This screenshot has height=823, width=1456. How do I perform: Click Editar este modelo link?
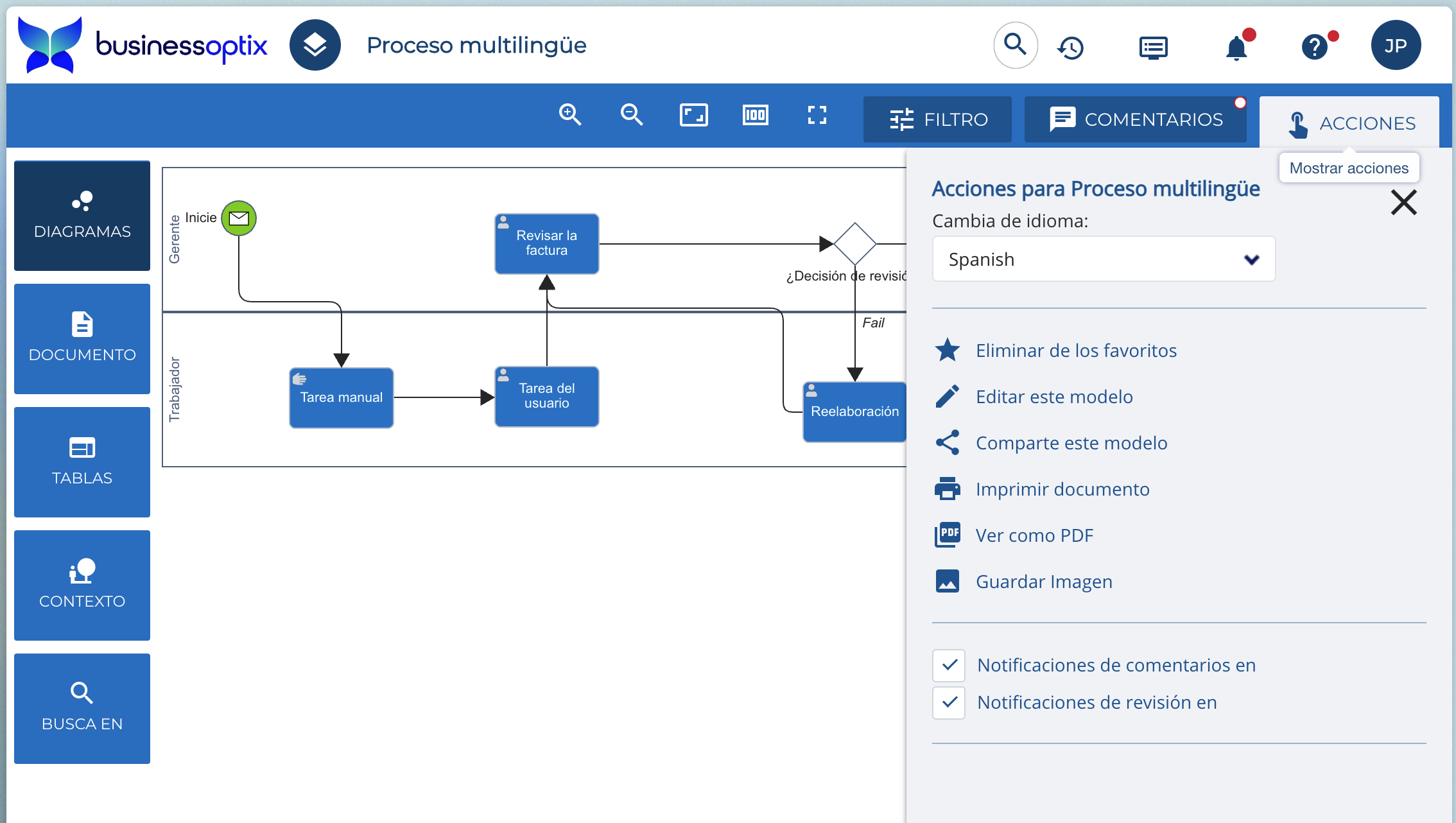coord(1053,397)
